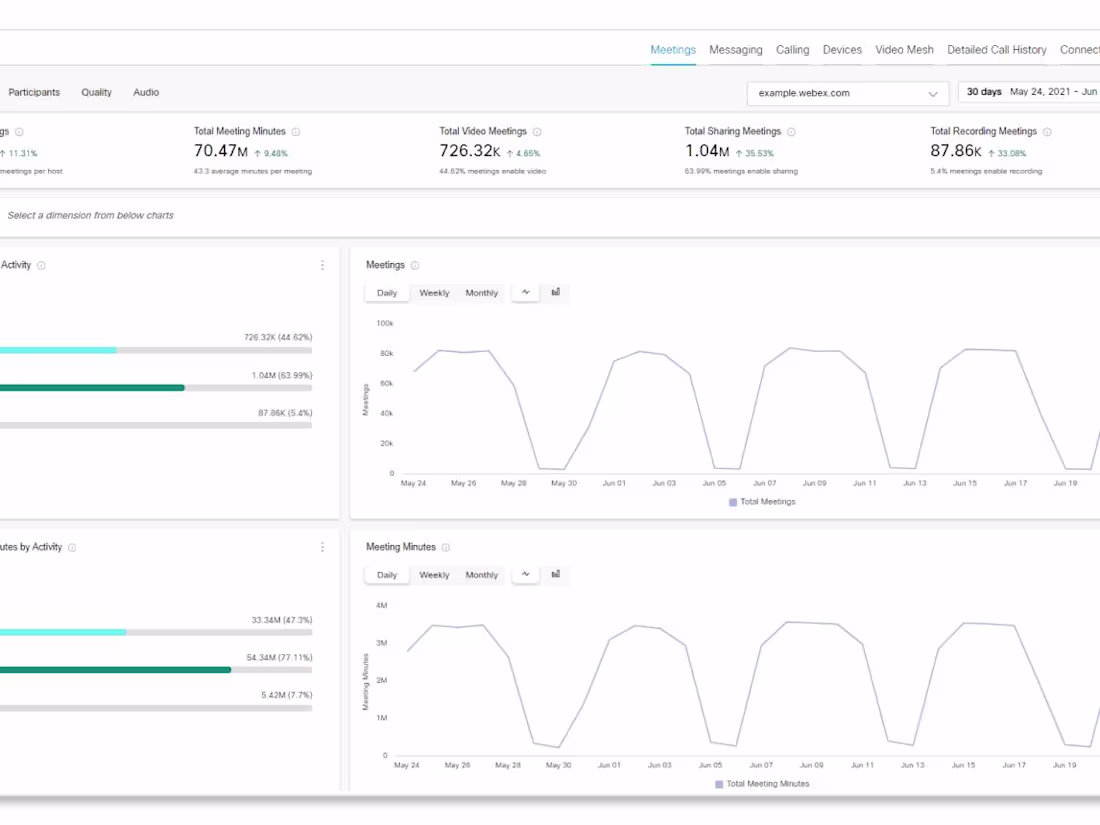Toggle Total Meetings legend color swatch

[x=733, y=502]
